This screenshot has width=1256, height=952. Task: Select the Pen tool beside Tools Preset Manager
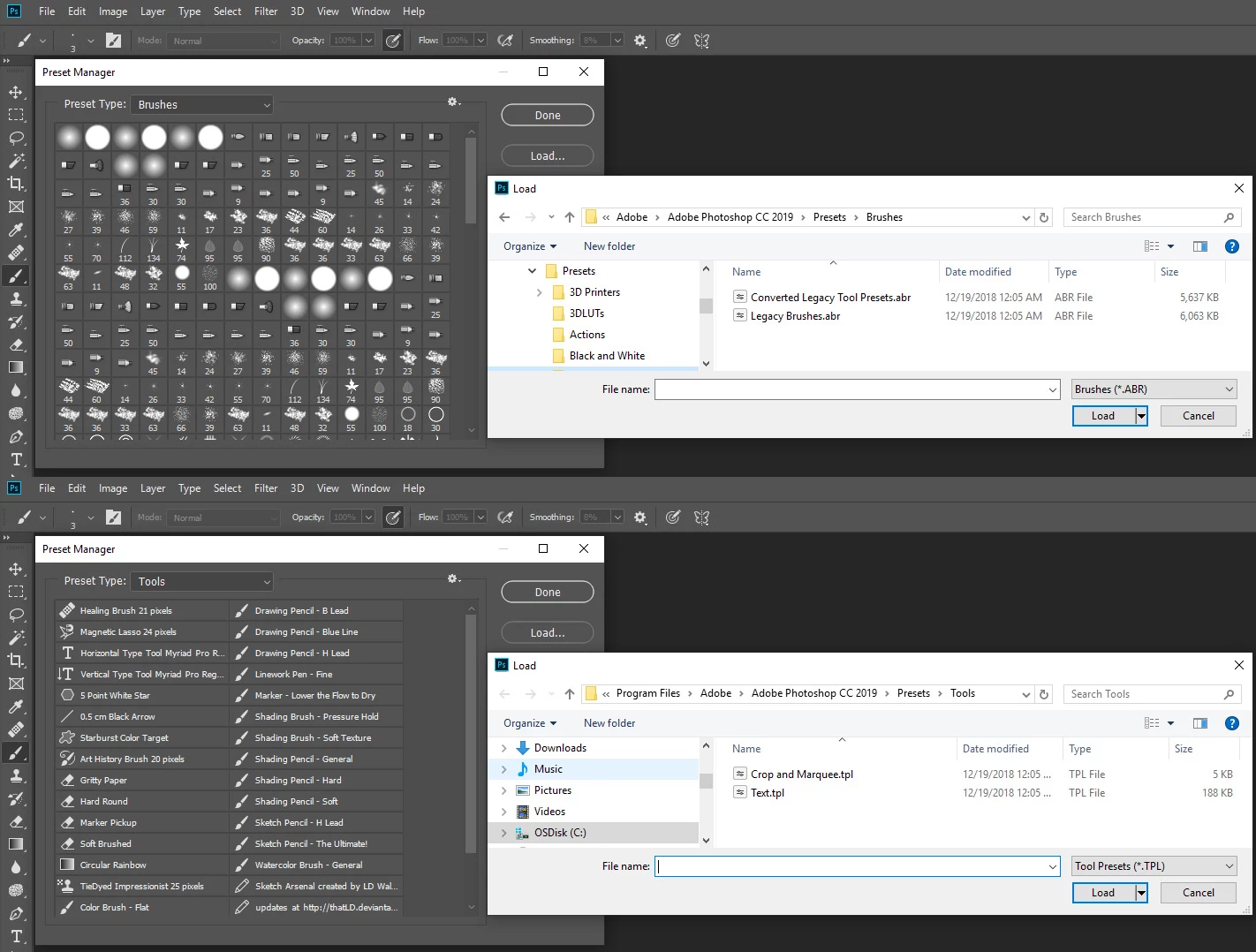click(x=16, y=913)
